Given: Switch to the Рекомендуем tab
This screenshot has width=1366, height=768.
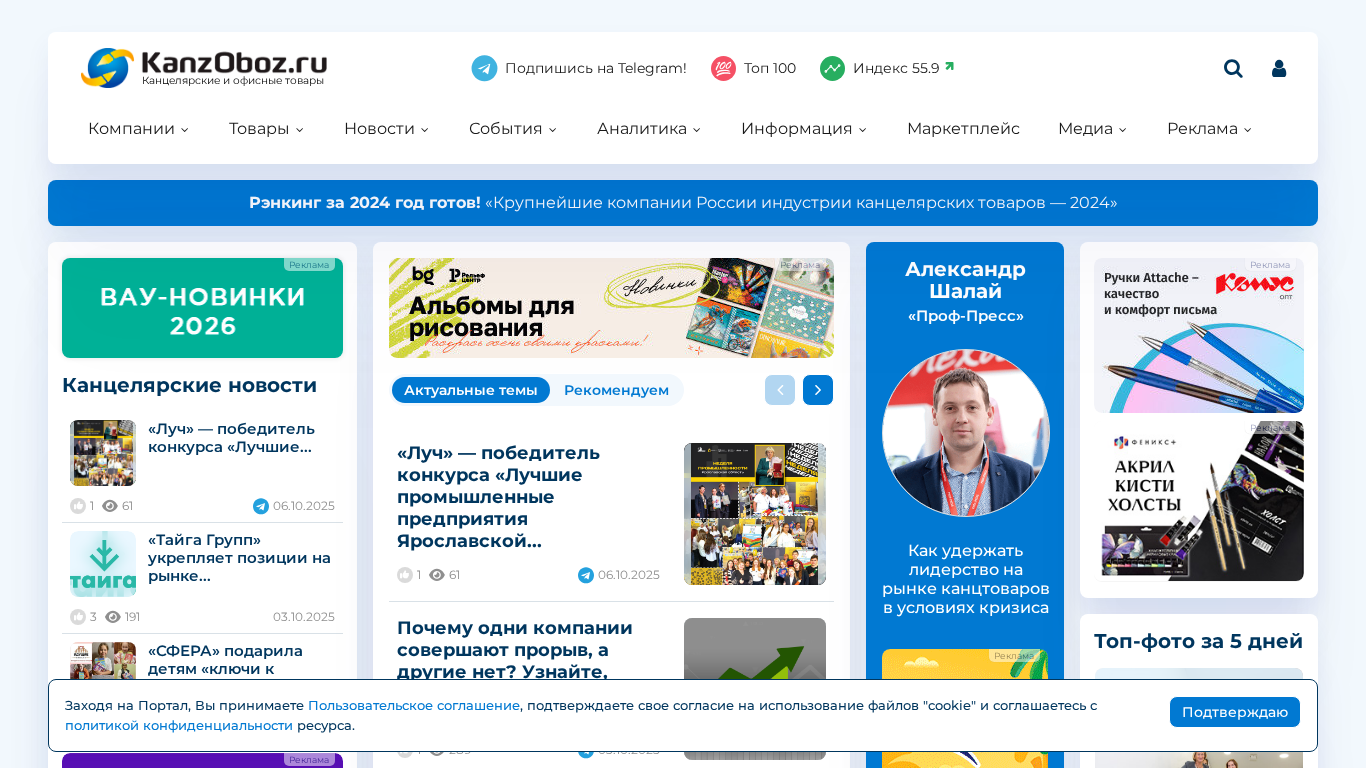Looking at the screenshot, I should click(616, 390).
